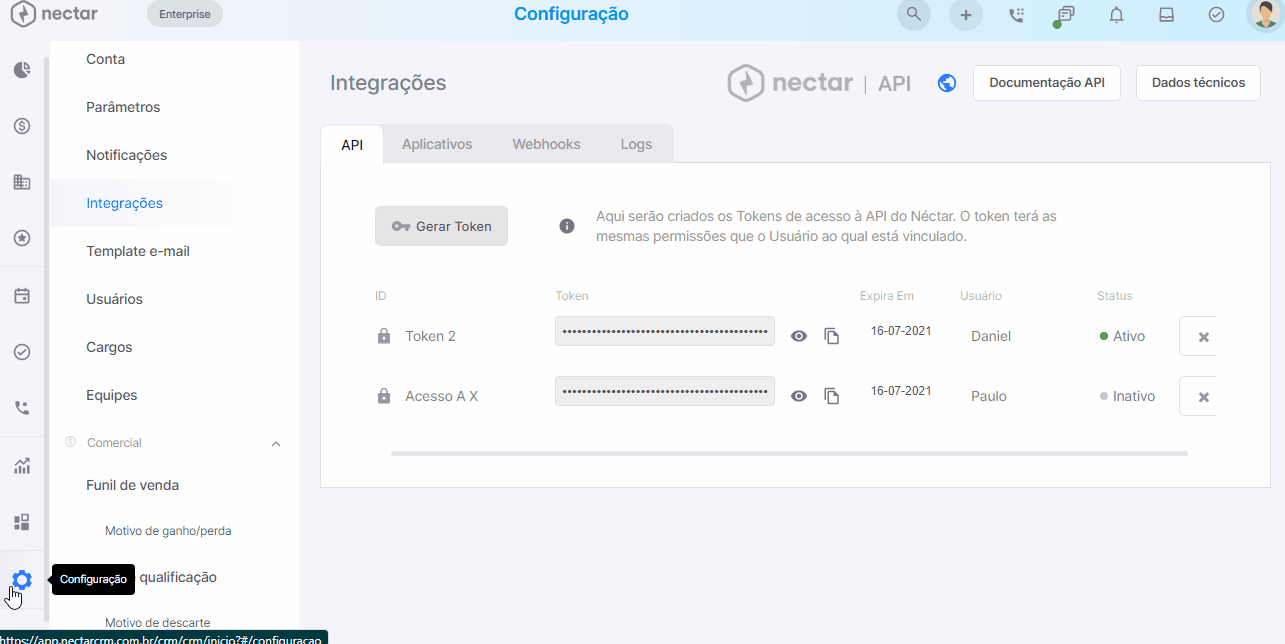1285x644 pixels.
Task: Open the notifications bell icon
Action: pyautogui.click(x=1116, y=15)
